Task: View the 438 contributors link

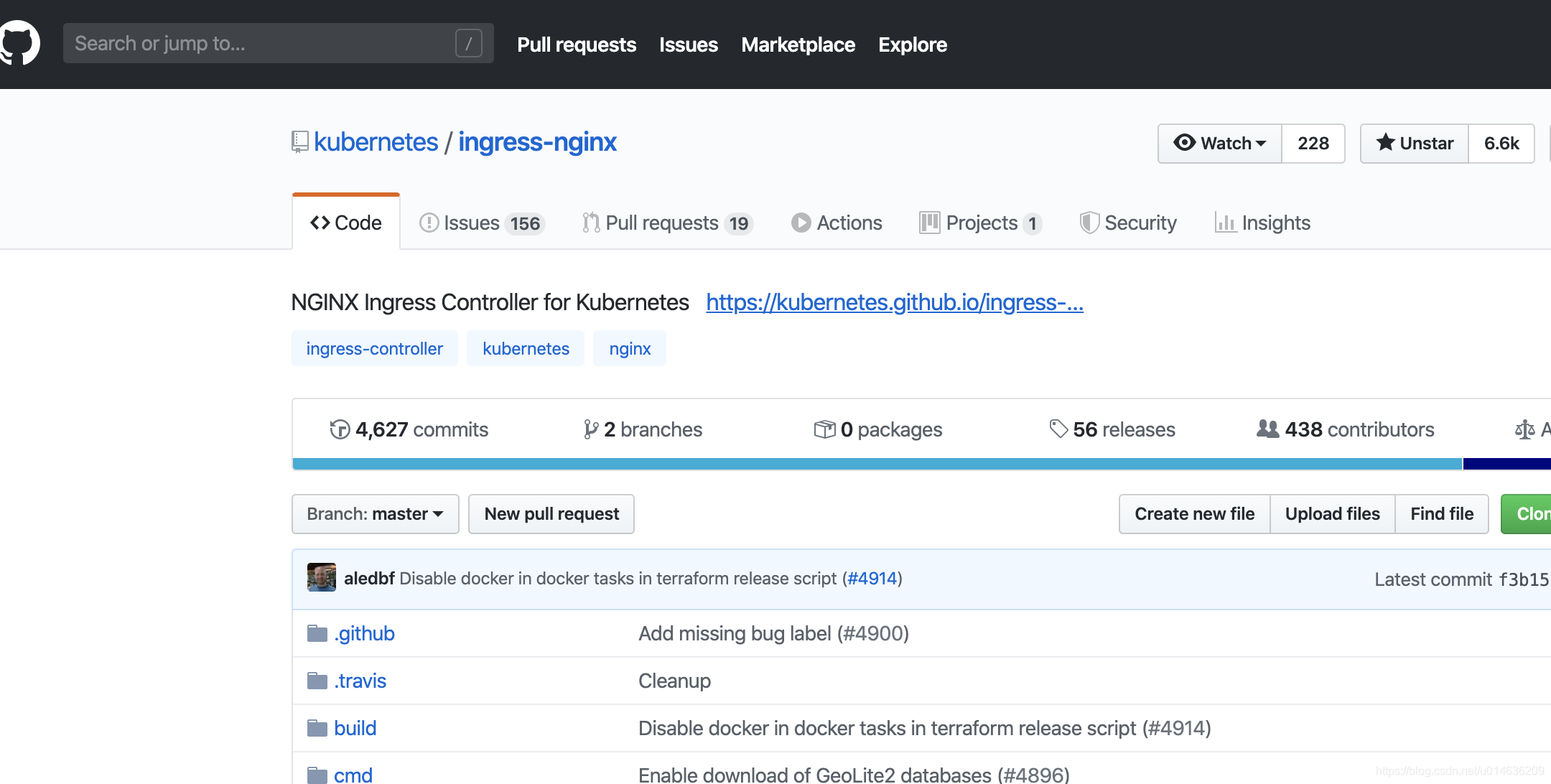Action: [1346, 429]
